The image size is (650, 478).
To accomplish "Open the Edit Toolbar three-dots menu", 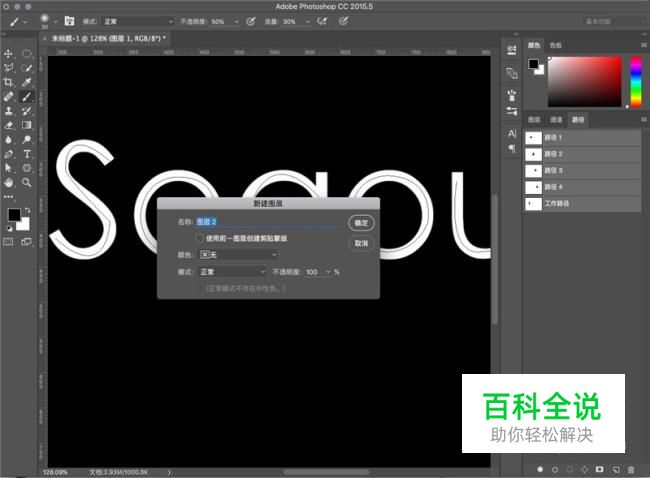I will [x=9, y=197].
